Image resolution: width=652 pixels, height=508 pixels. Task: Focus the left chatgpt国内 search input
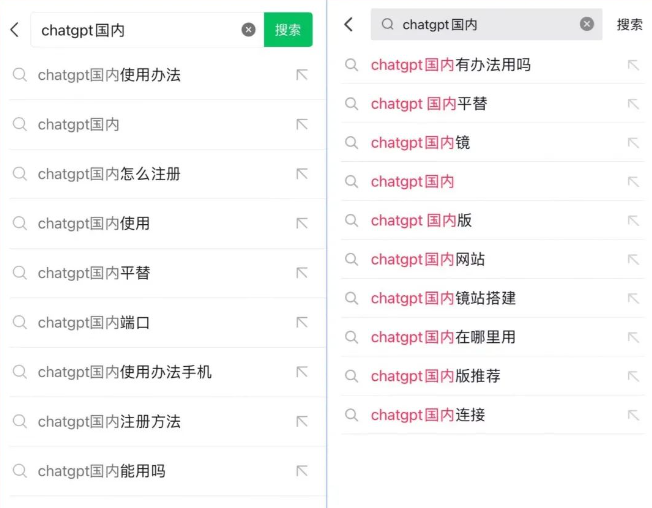coord(137,30)
